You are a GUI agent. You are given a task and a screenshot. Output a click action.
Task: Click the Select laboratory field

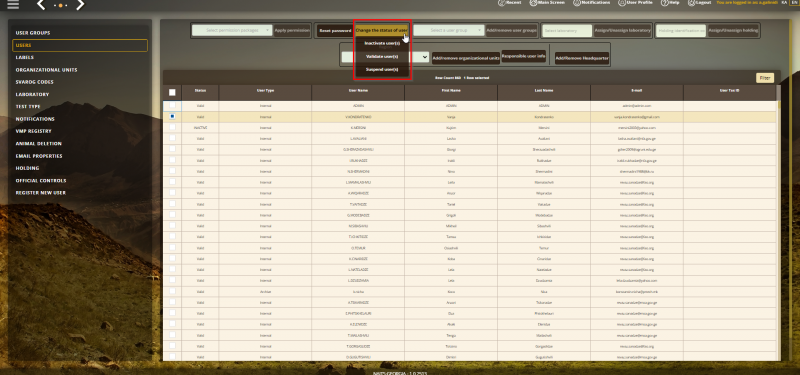click(567, 31)
